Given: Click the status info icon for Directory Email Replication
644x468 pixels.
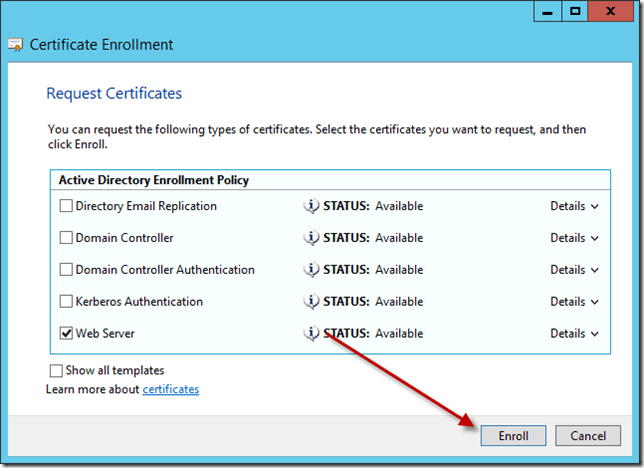Looking at the screenshot, I should (311, 206).
